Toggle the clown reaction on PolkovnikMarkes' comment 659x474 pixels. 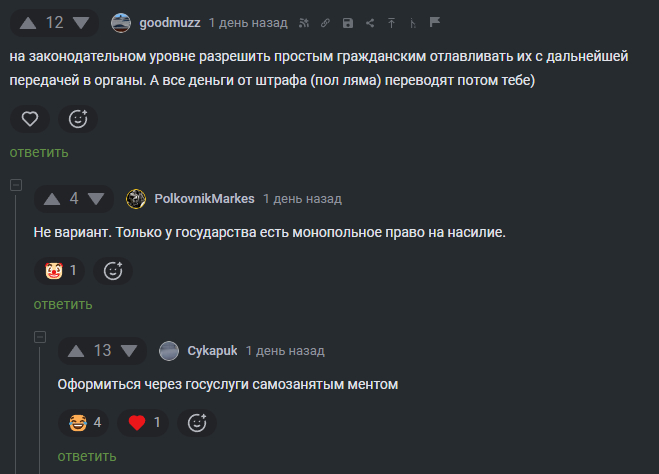(x=61, y=270)
